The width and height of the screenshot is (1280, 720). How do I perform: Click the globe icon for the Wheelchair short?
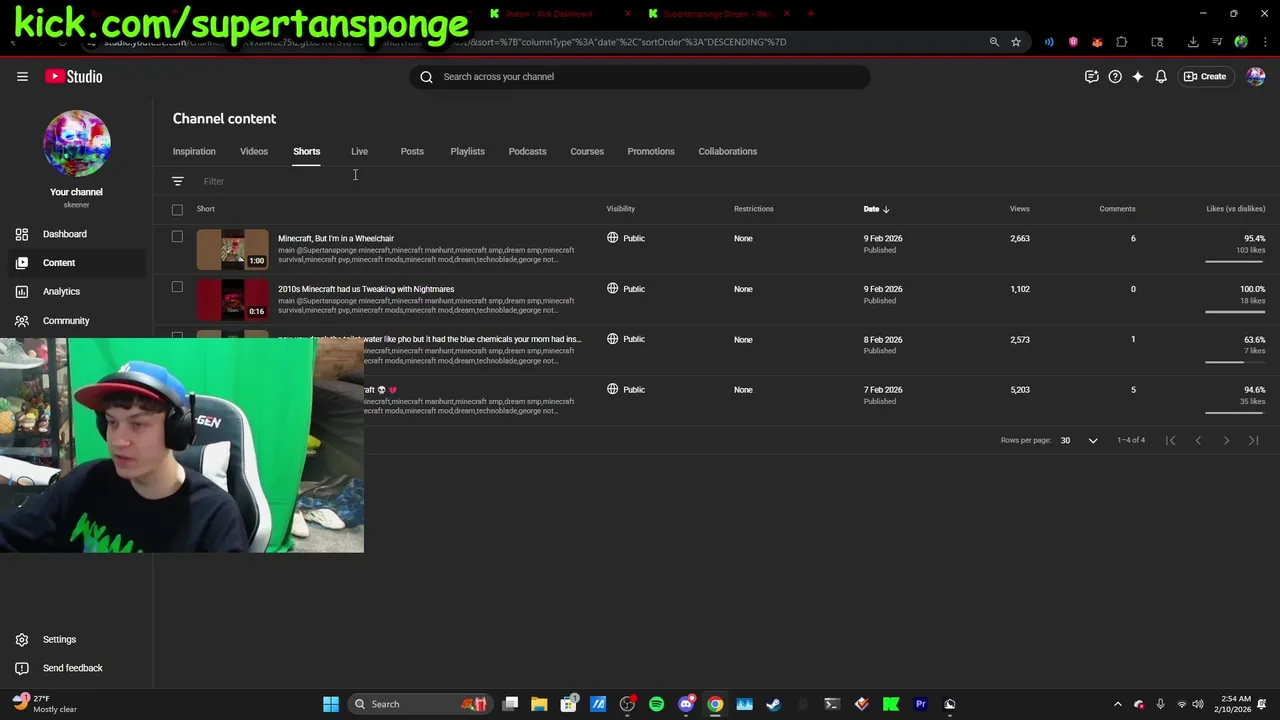(x=613, y=238)
